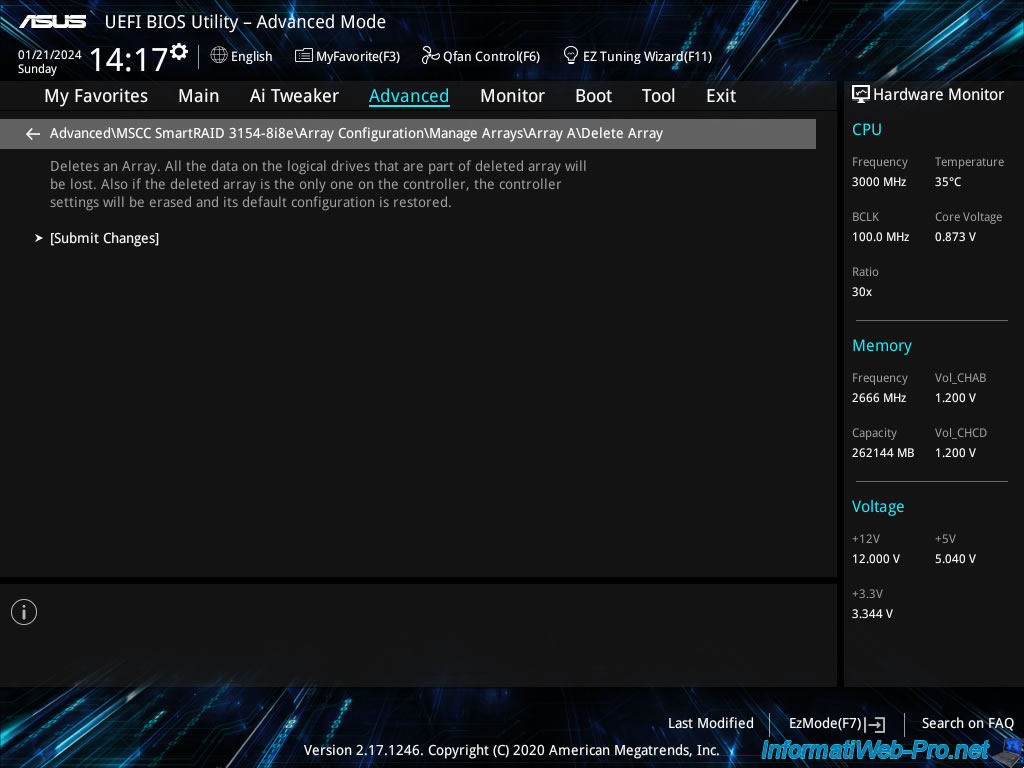
Task: Click the info circle icon
Action: (24, 612)
